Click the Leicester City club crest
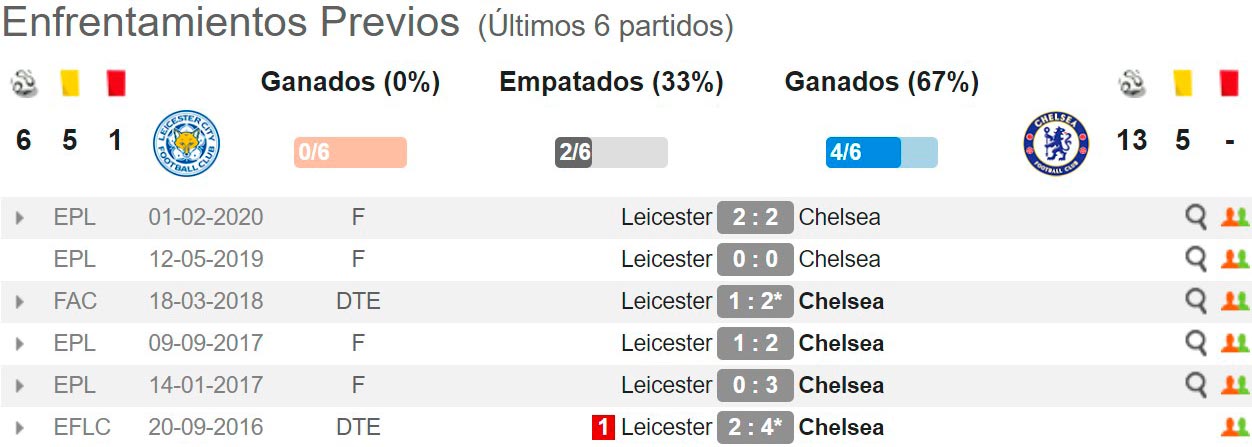This screenshot has height=447, width=1252. pyautogui.click(x=187, y=144)
